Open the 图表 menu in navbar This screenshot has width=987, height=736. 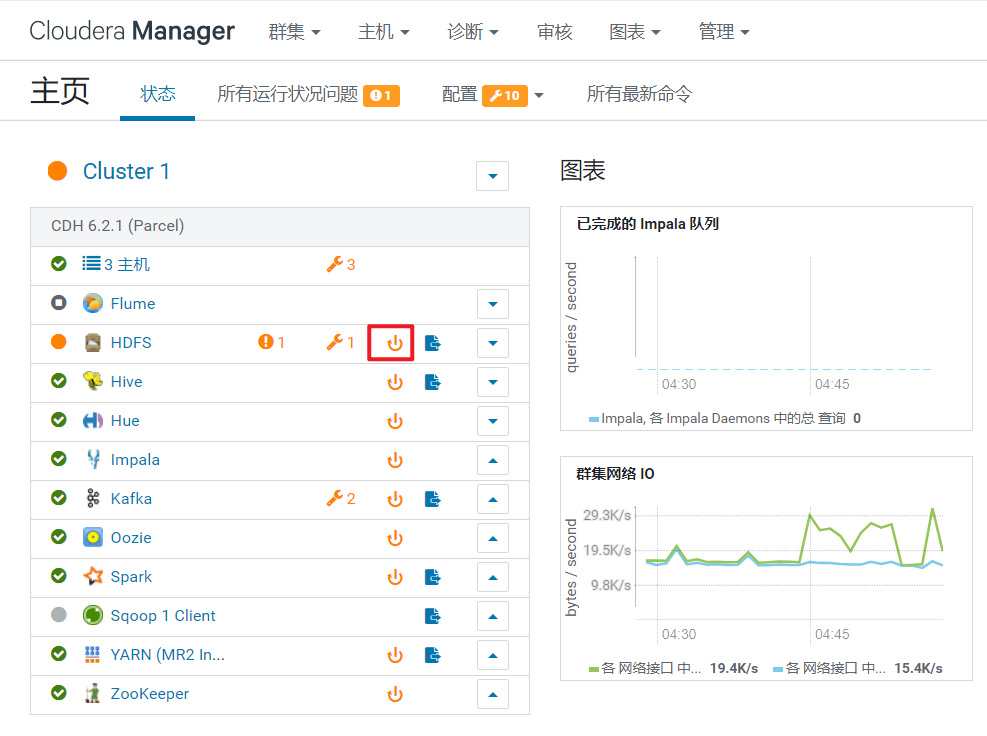click(x=634, y=31)
